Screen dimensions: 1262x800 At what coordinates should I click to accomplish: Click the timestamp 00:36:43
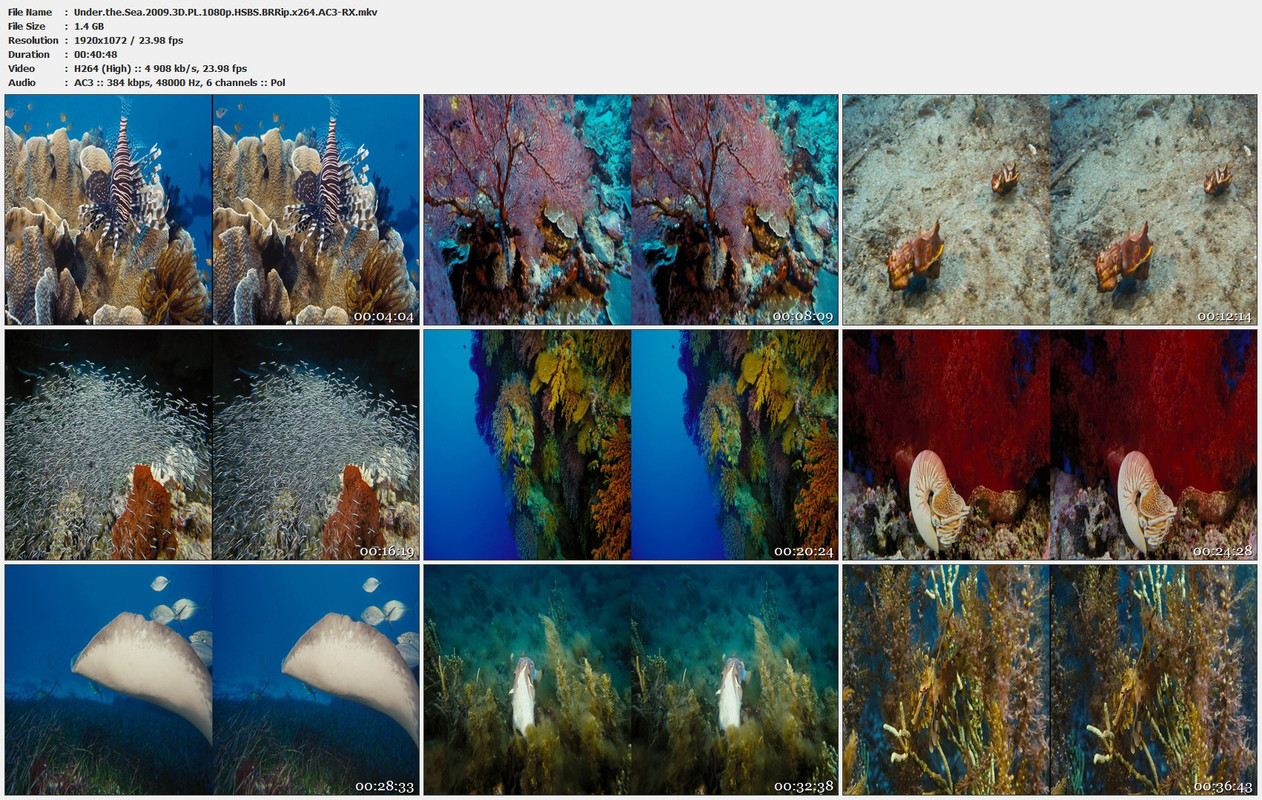(1222, 786)
